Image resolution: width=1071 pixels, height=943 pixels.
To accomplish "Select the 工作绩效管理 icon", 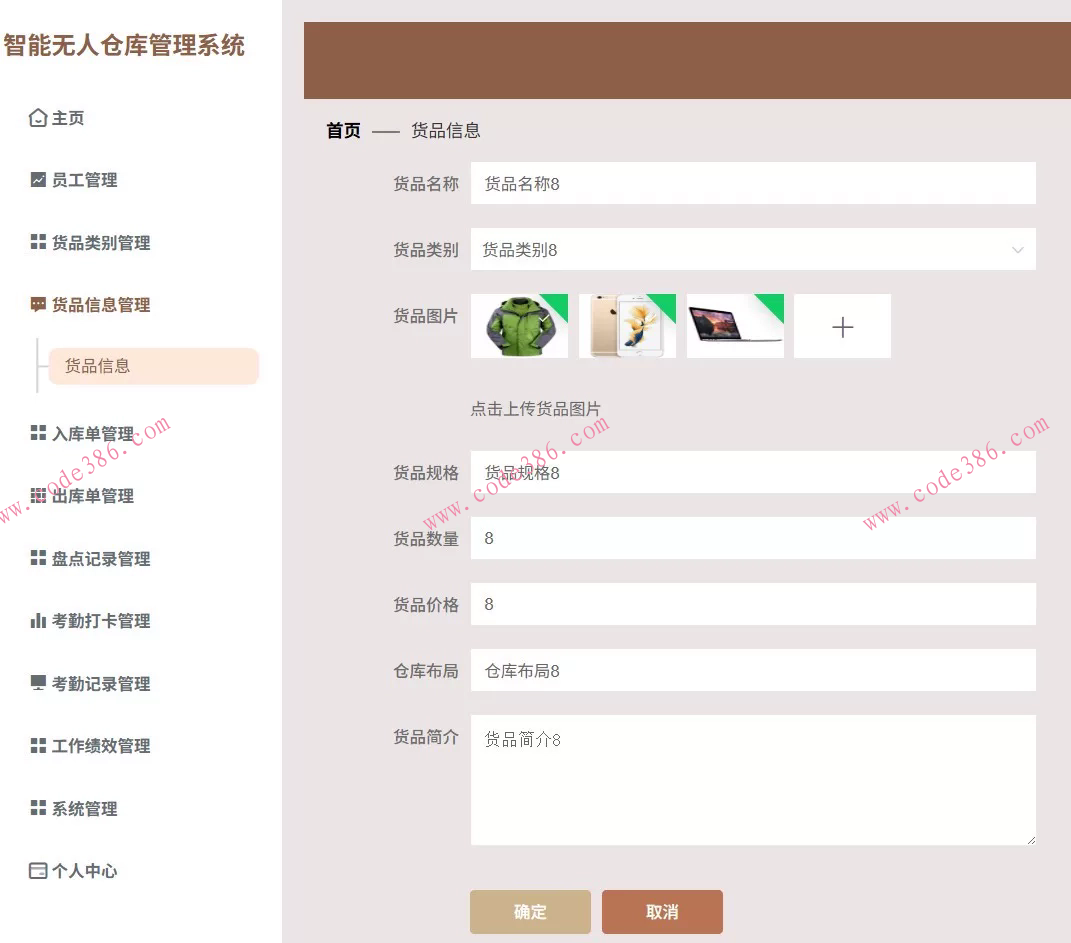I will [36, 745].
